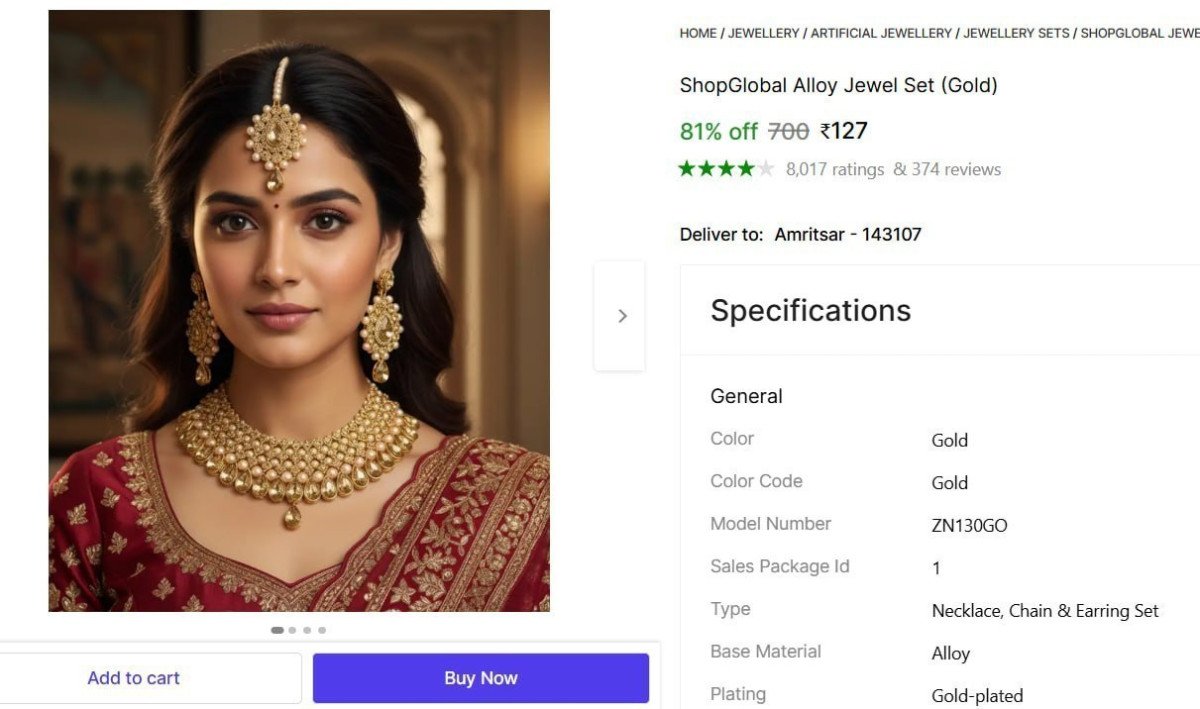1200x709 pixels.
Task: Click the ₹127 discounted price
Action: point(843,131)
